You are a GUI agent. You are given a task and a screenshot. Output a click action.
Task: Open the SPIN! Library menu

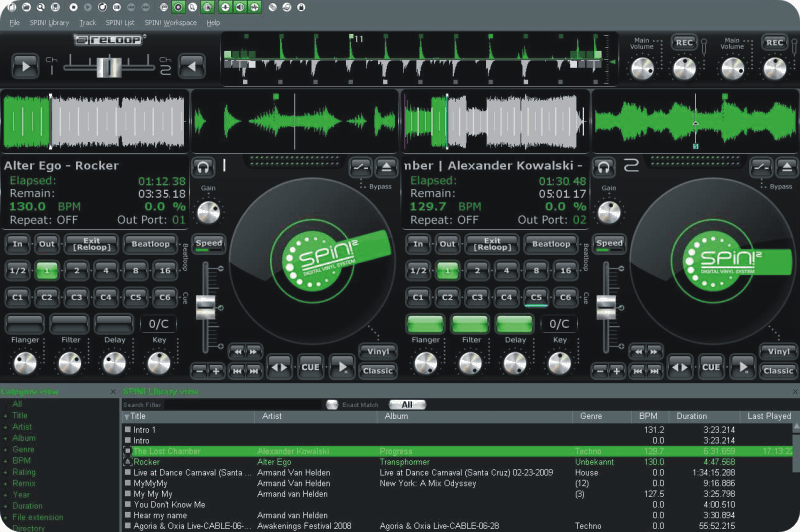48,22
